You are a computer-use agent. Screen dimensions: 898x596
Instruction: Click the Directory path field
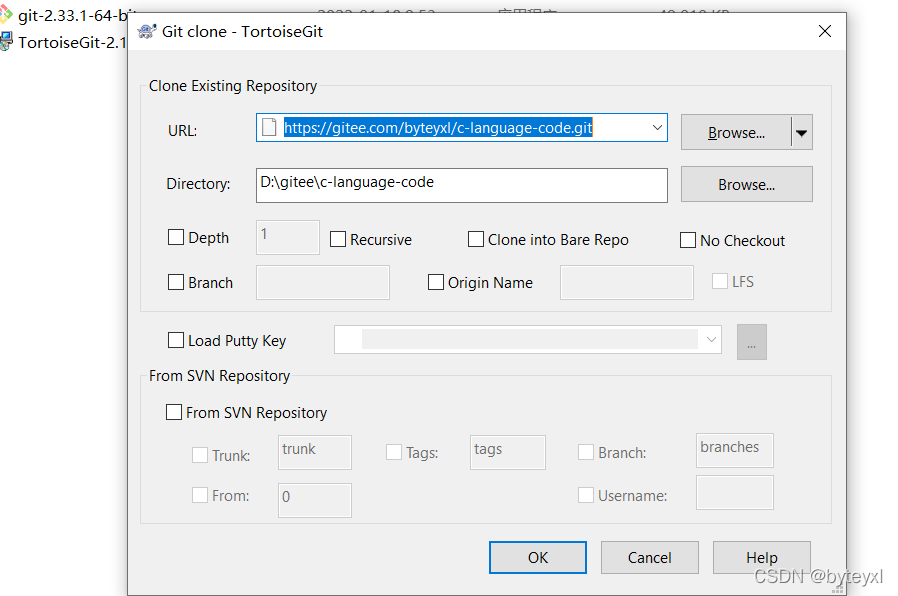point(462,185)
